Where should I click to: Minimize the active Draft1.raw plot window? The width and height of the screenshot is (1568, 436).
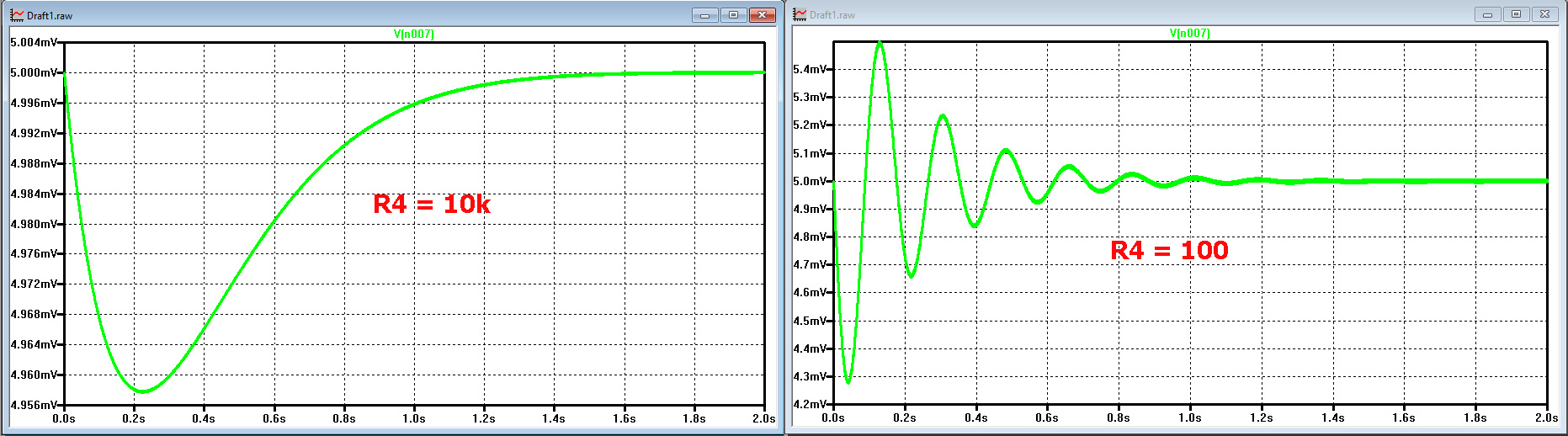tap(705, 15)
